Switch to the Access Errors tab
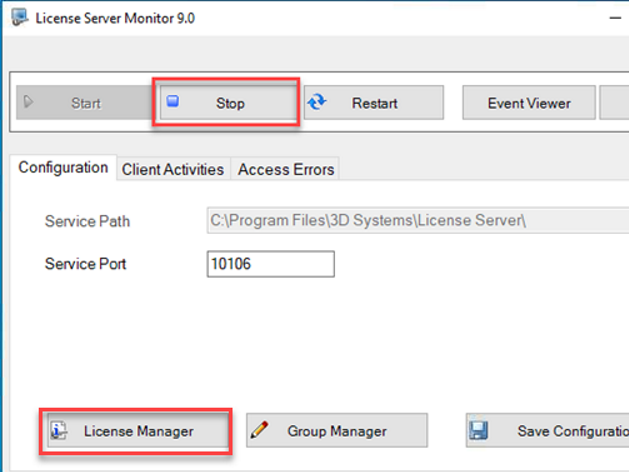Viewport: 629px width, 472px height. tap(286, 169)
